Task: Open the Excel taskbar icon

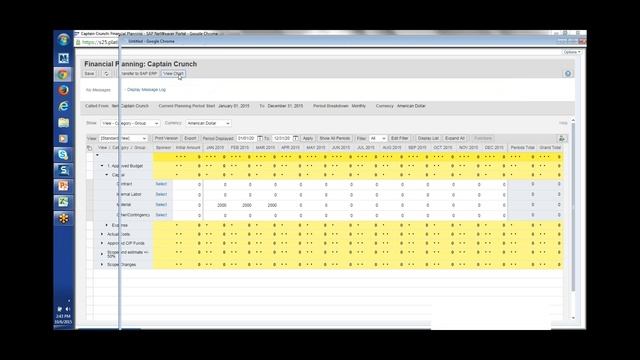Action: (x=63, y=202)
